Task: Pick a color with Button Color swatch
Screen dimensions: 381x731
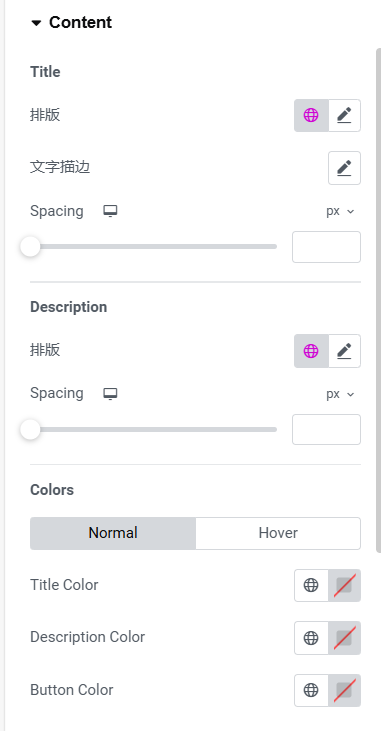Action: [344, 690]
